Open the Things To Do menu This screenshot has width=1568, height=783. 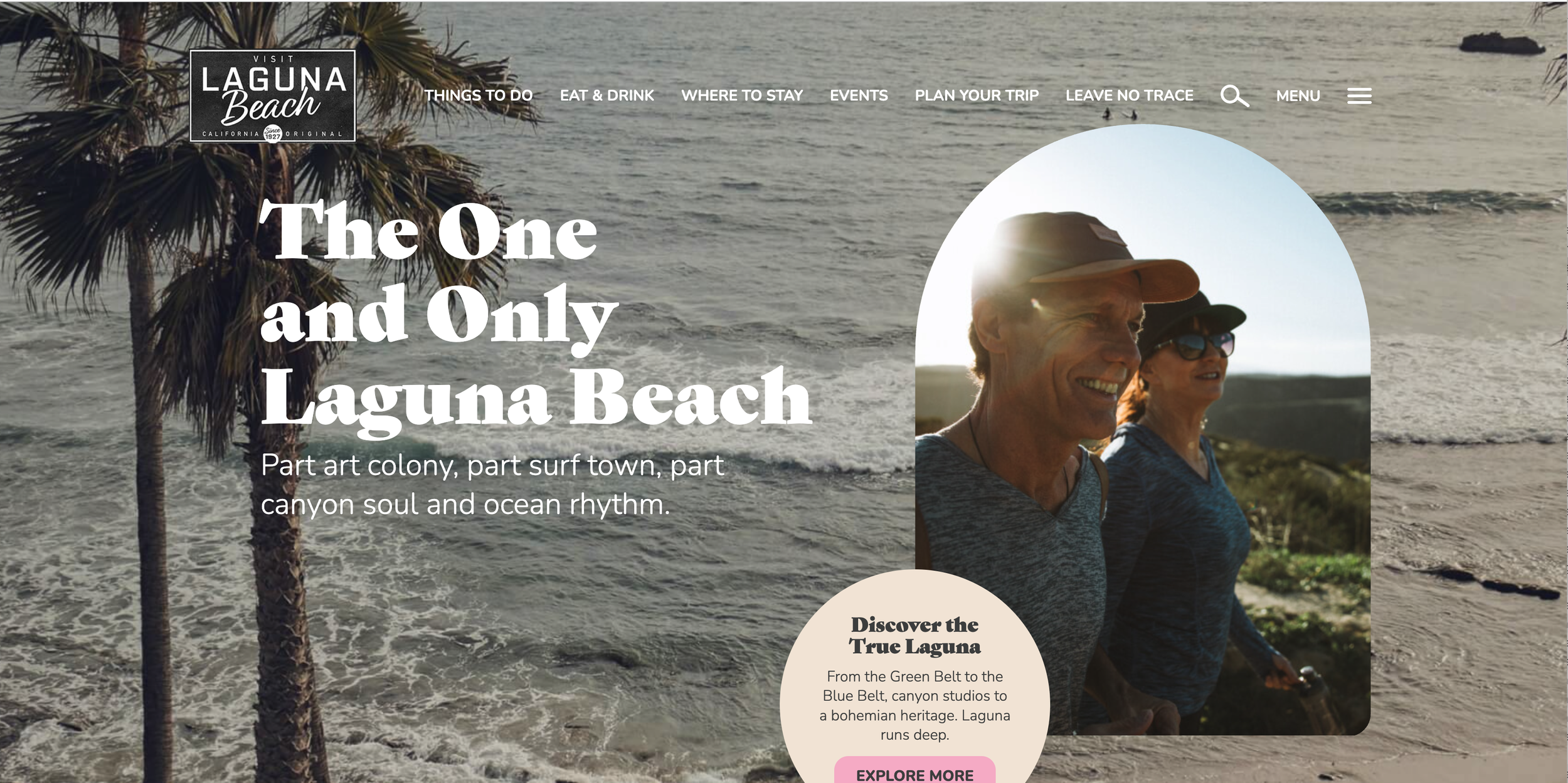tap(479, 95)
